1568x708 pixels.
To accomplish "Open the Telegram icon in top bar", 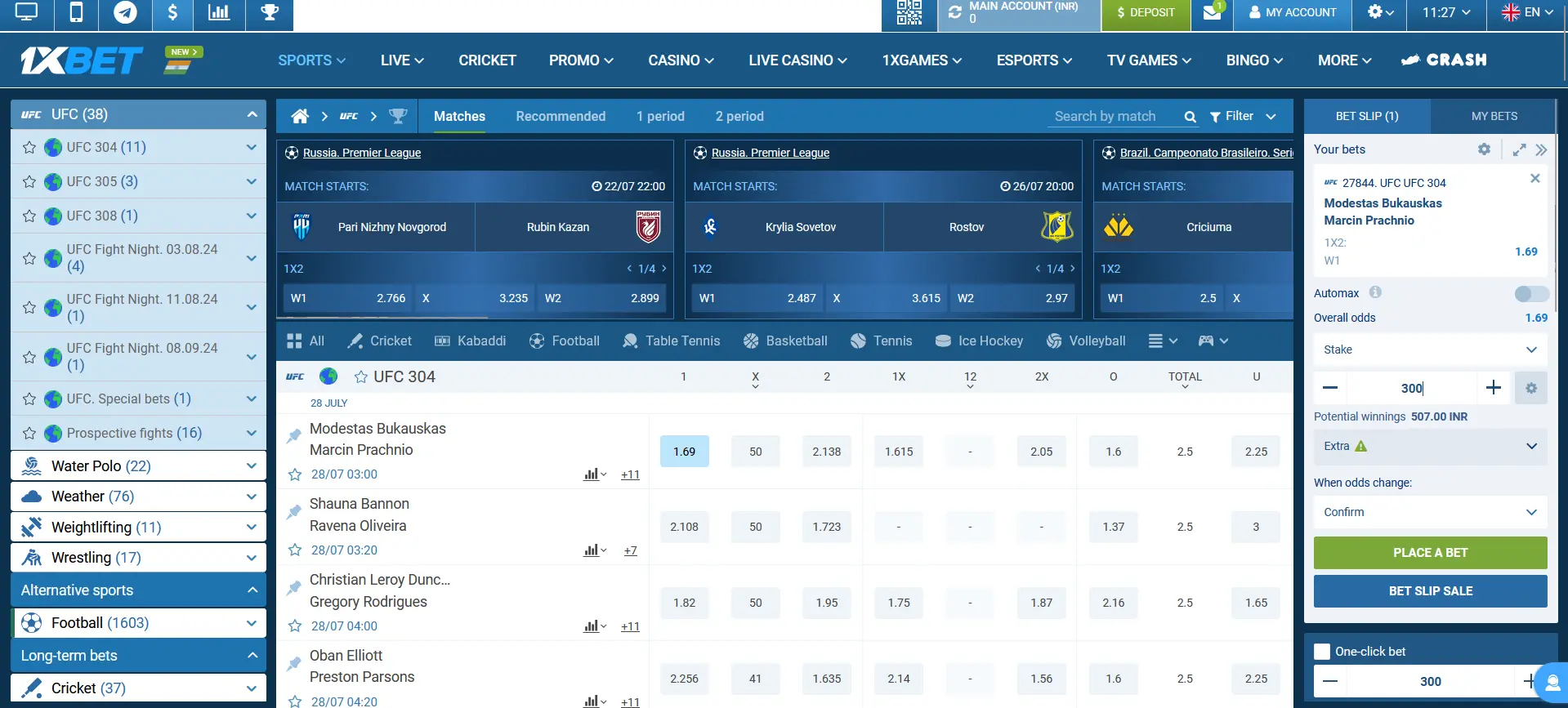I will 125,12.
